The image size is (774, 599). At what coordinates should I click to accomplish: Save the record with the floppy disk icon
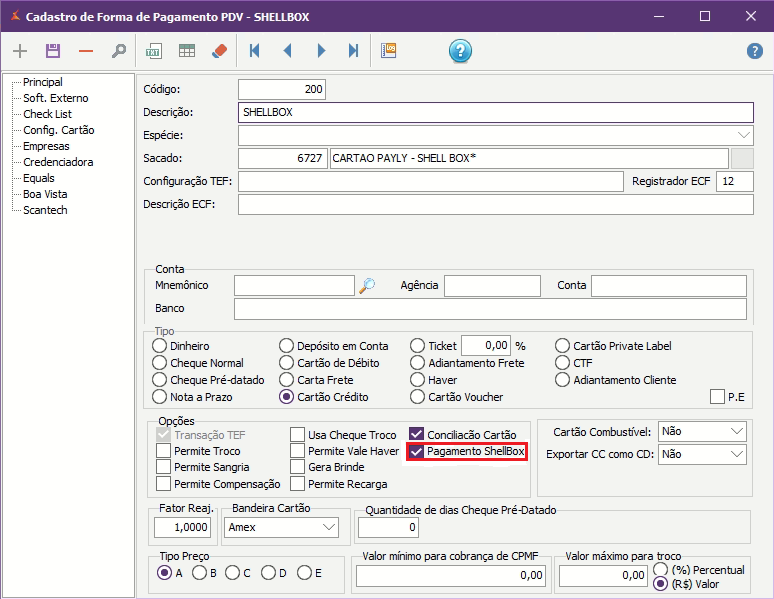[x=53, y=51]
